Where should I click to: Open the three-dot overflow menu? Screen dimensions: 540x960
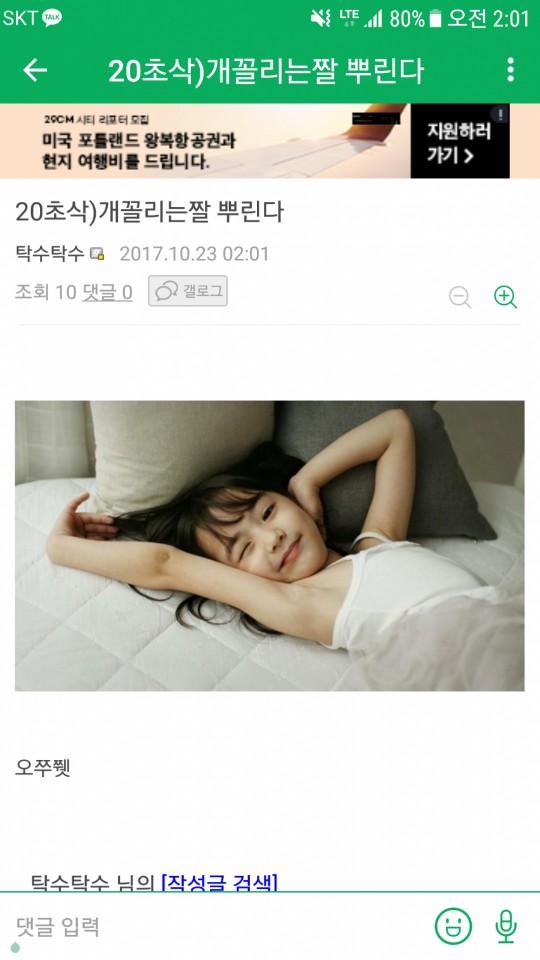click(x=510, y=70)
